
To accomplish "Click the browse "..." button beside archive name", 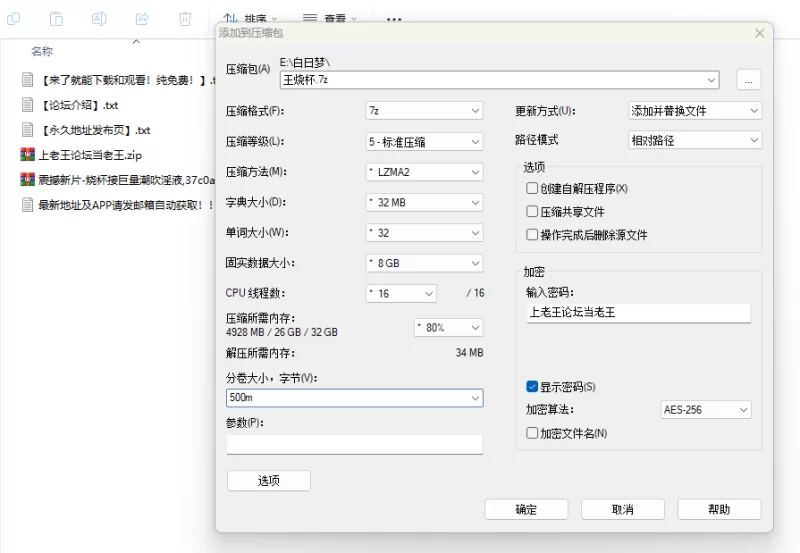I will point(750,80).
